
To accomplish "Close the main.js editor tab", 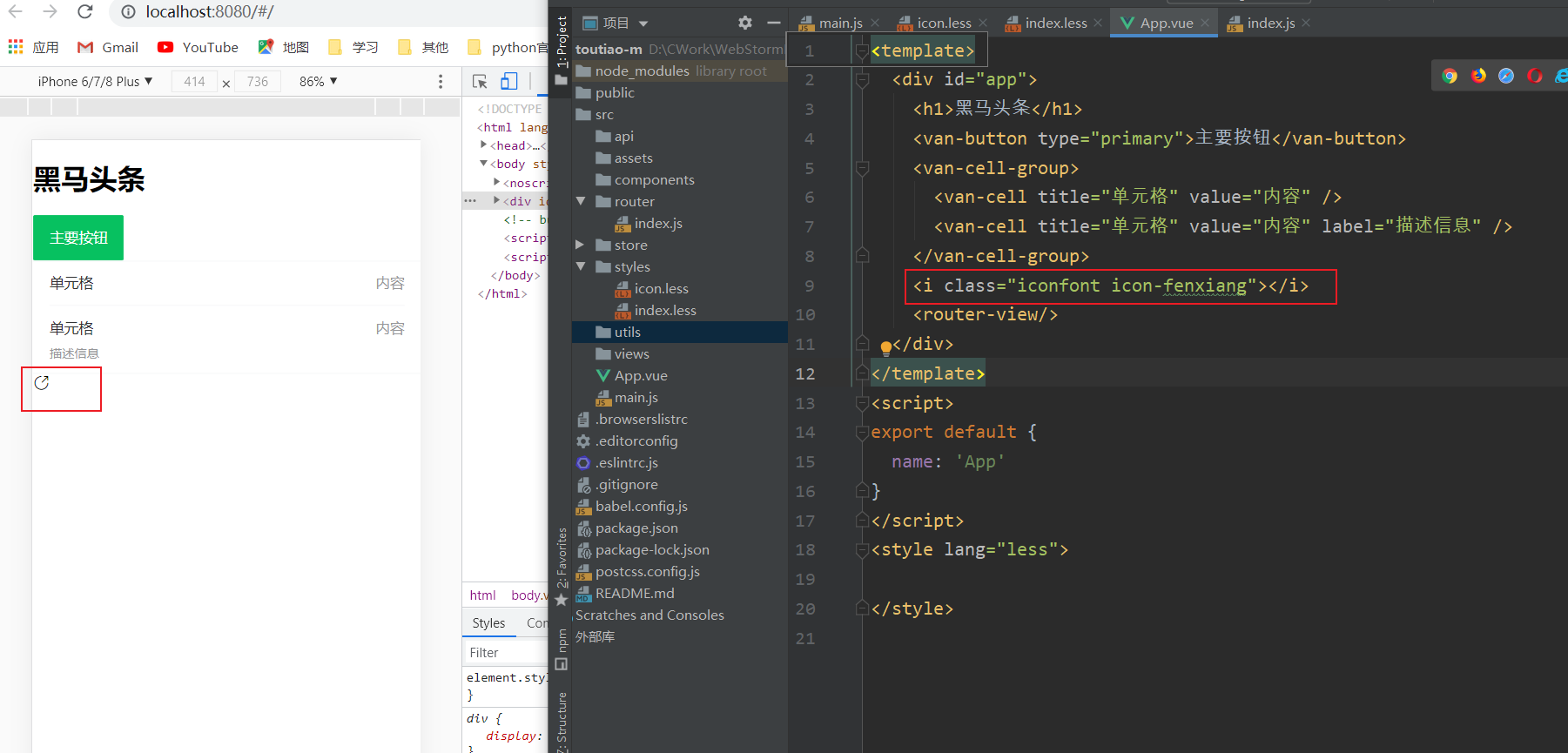I will (875, 23).
